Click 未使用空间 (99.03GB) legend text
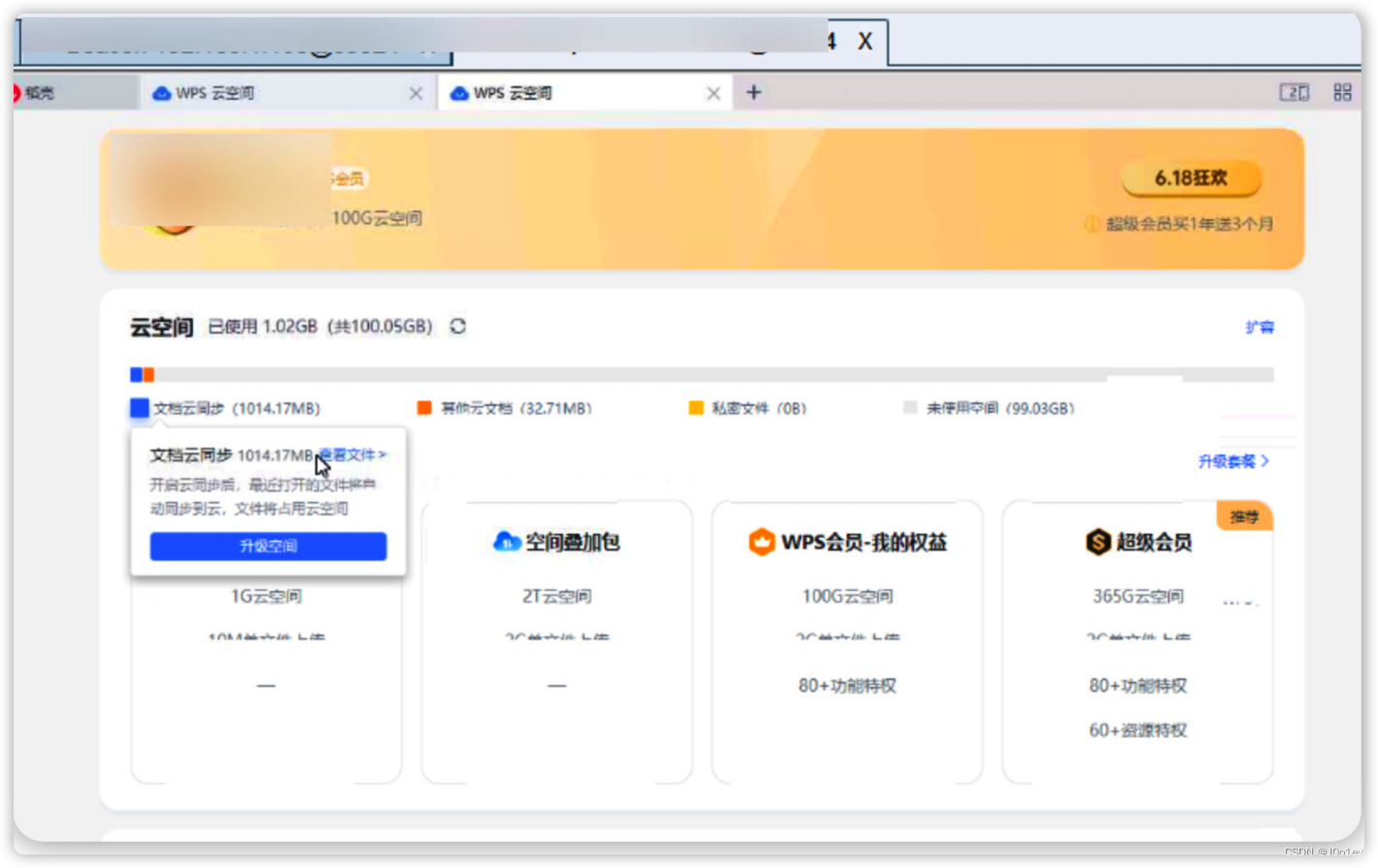Image resolution: width=1378 pixels, height=868 pixels. (1000, 409)
